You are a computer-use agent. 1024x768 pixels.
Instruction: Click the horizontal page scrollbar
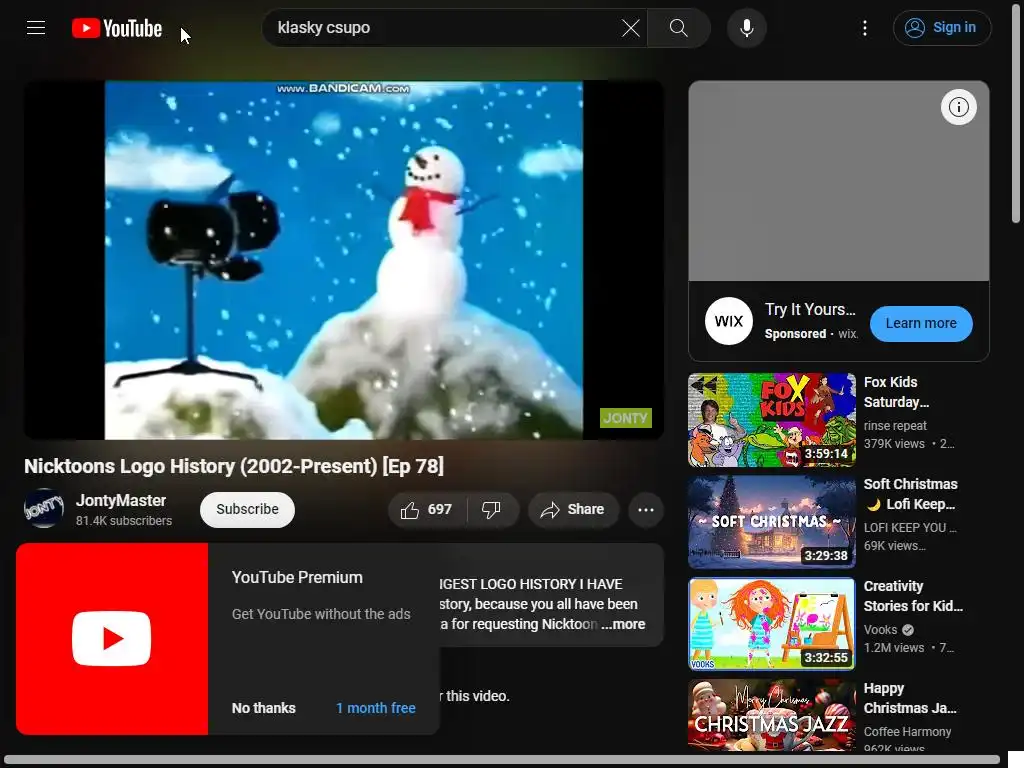pos(500,761)
